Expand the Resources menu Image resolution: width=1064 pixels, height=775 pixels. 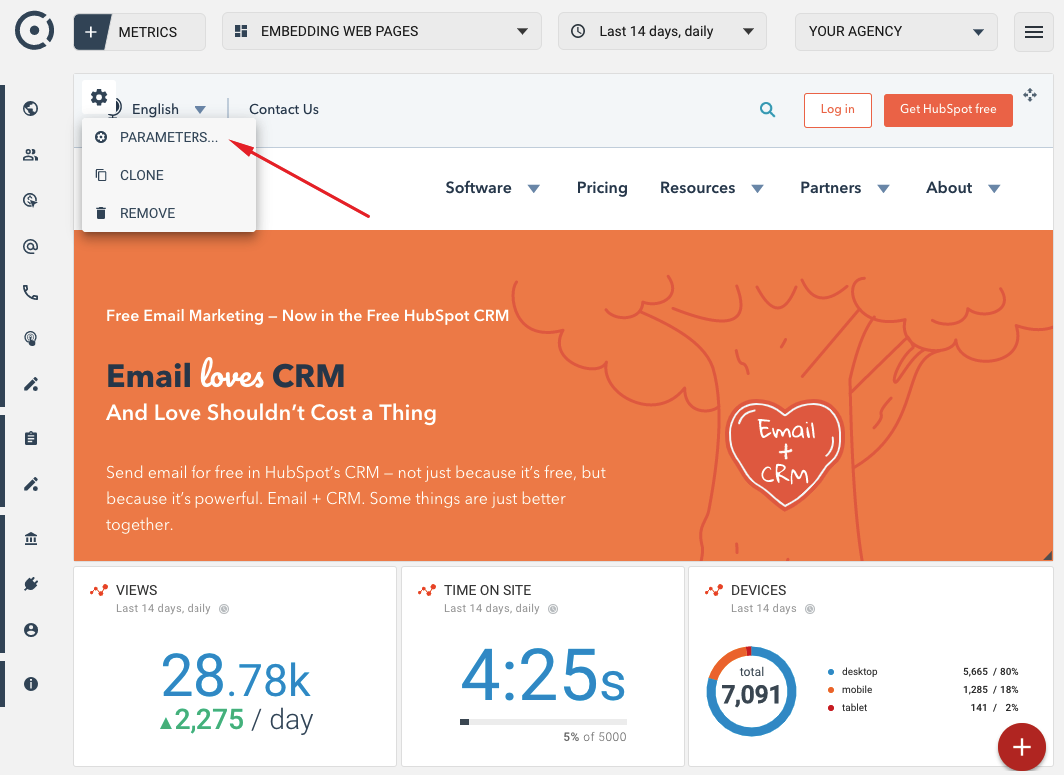[712, 188]
